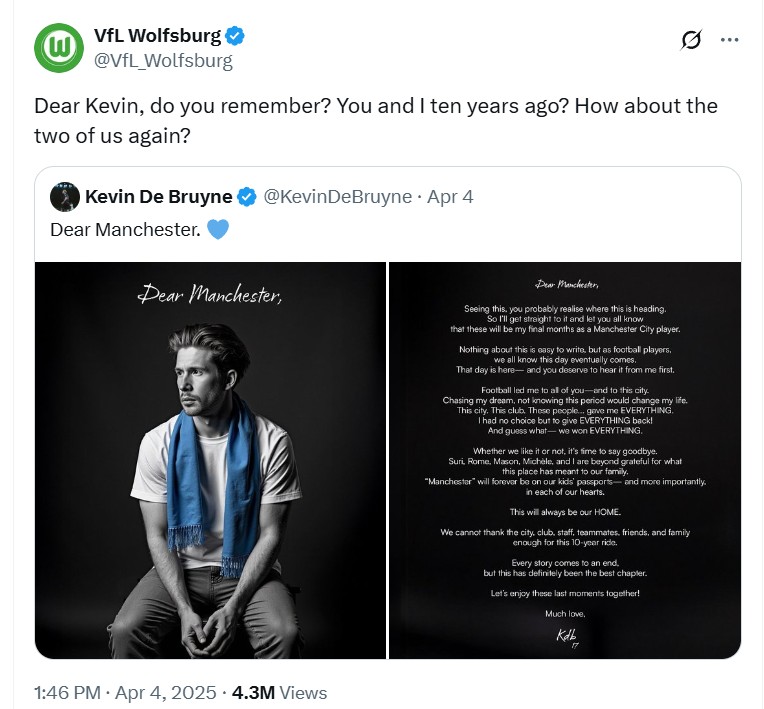
Task: Click Kevin De Bruyne's verified badge
Action: [246, 196]
